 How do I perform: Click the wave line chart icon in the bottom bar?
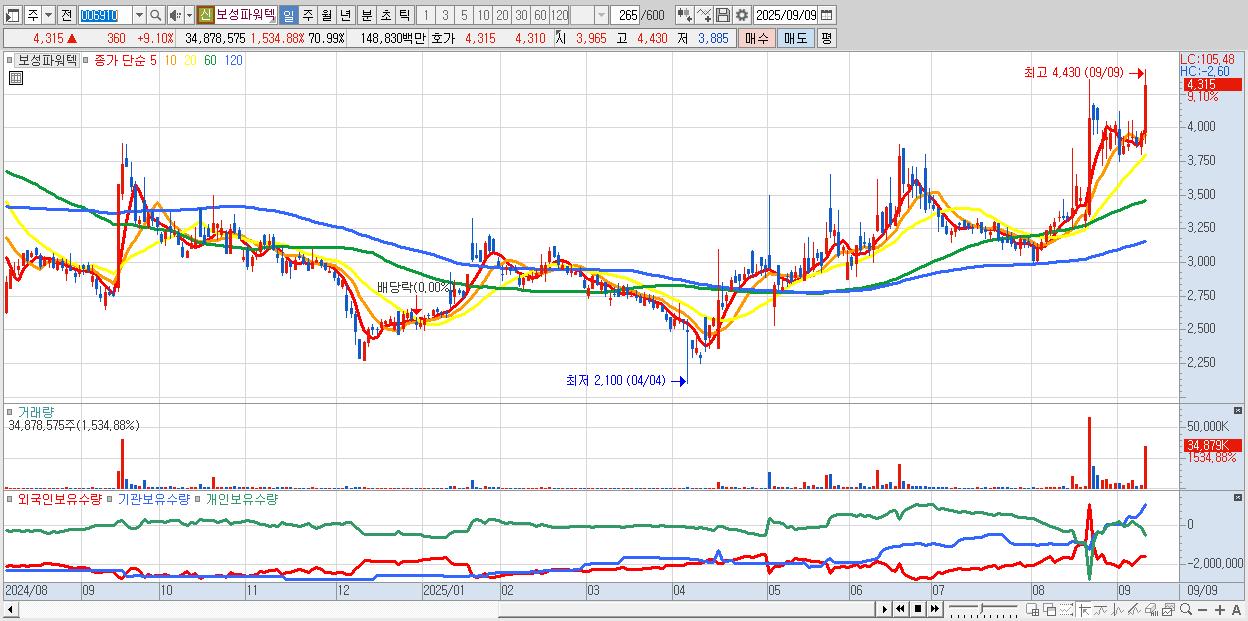[1101, 609]
